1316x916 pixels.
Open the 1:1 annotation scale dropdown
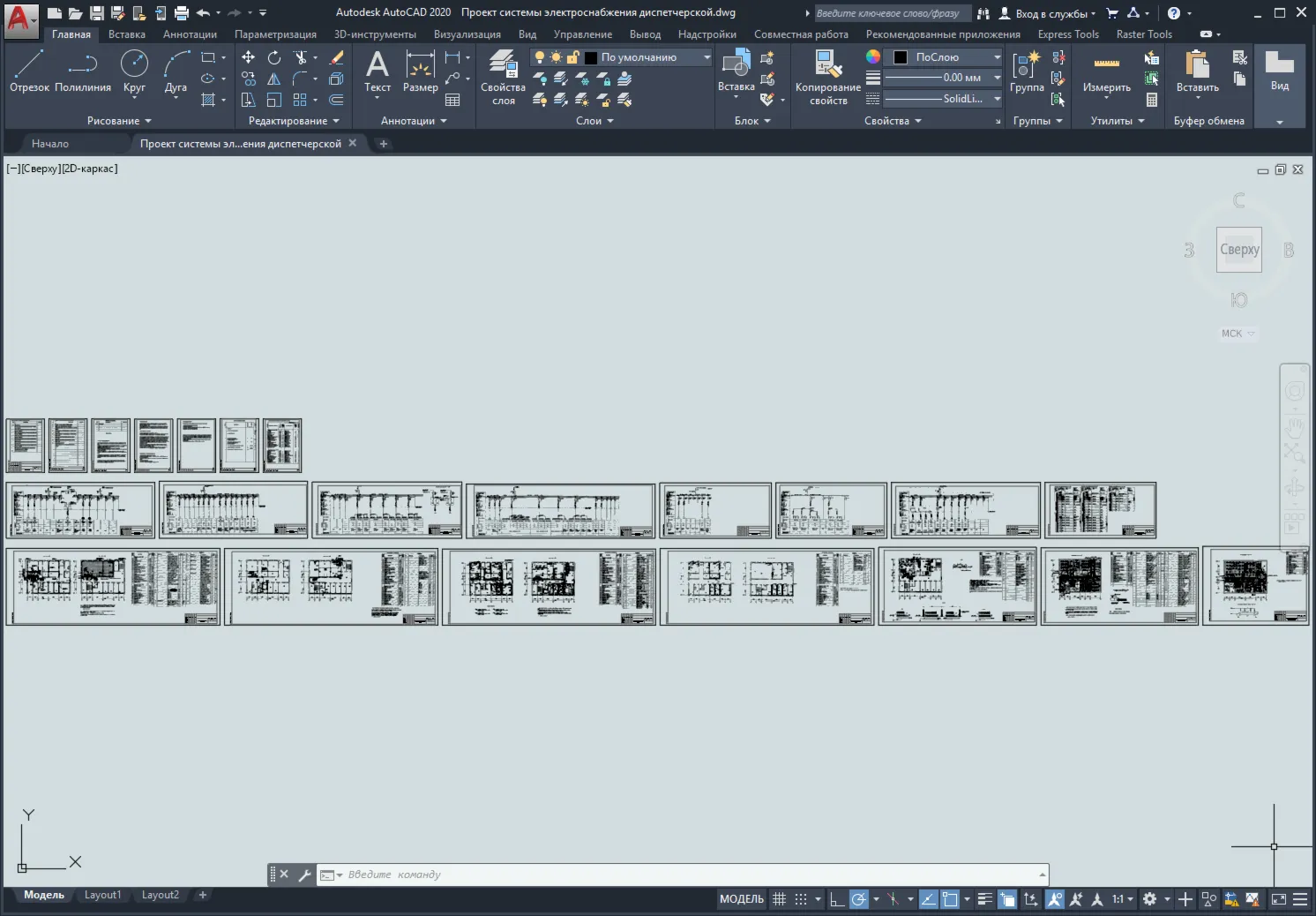click(x=1123, y=899)
